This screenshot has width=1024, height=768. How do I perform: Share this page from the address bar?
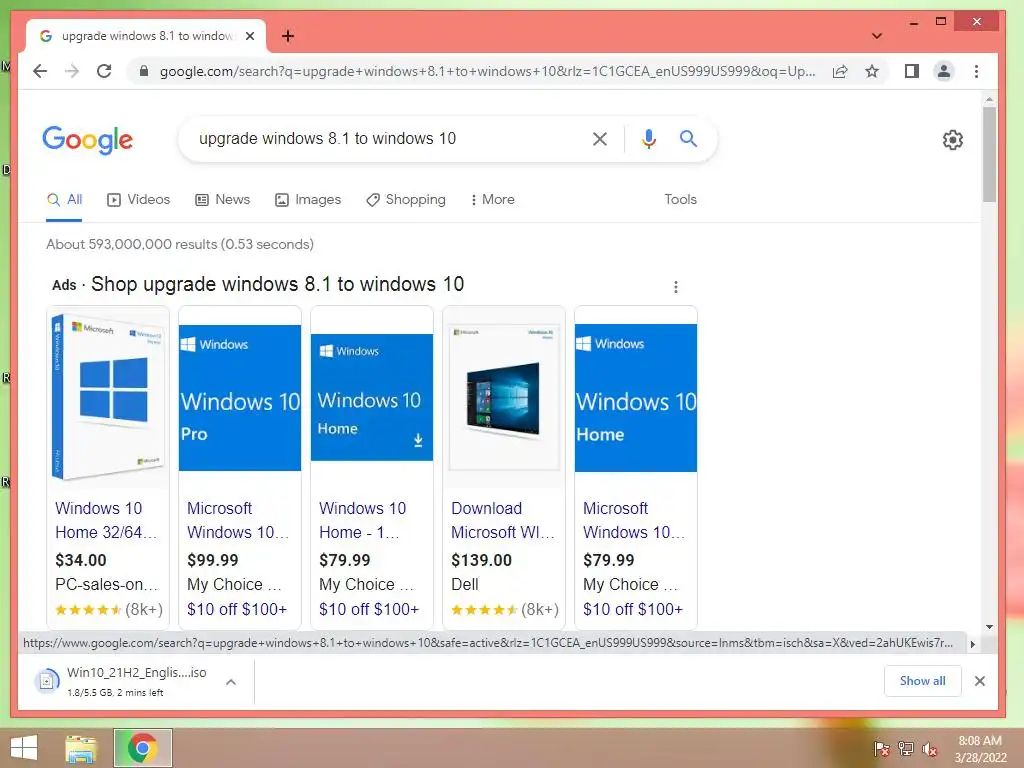coord(840,71)
